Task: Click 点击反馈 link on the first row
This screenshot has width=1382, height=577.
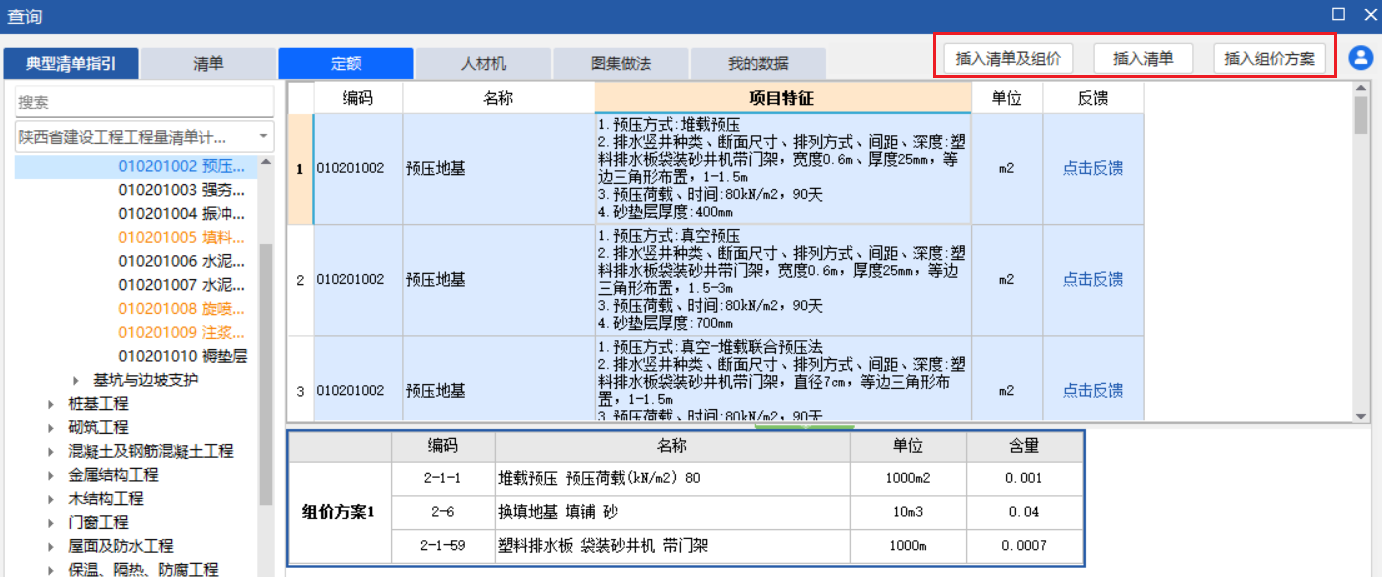Action: (1093, 167)
